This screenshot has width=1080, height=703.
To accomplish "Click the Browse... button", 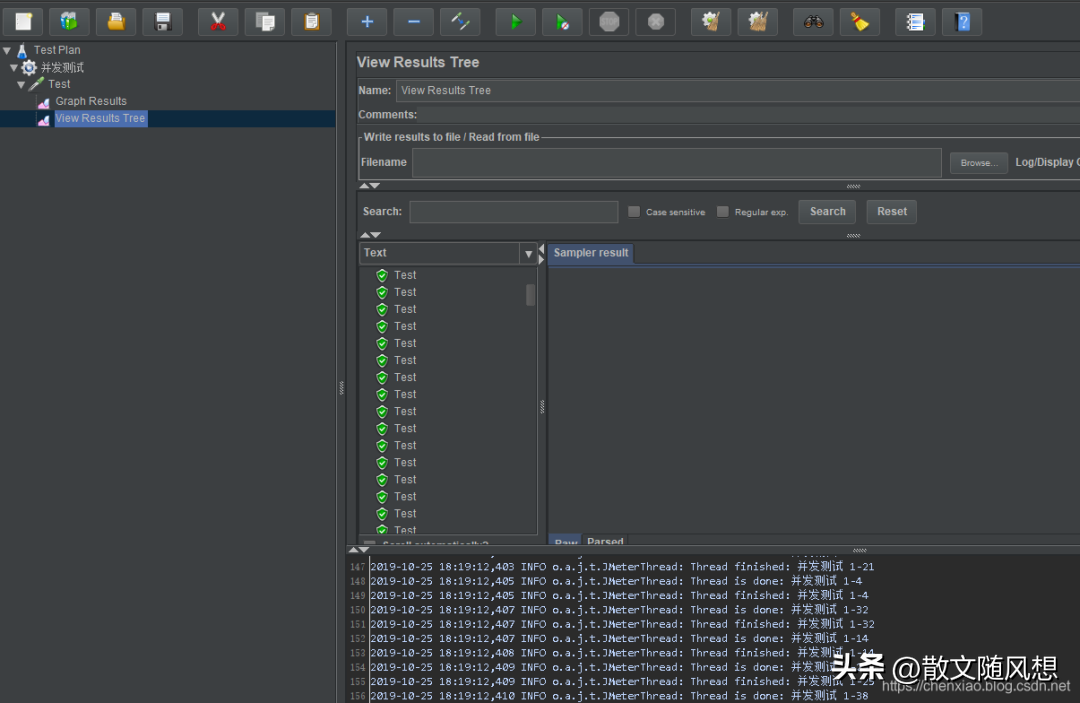I will (x=979, y=162).
